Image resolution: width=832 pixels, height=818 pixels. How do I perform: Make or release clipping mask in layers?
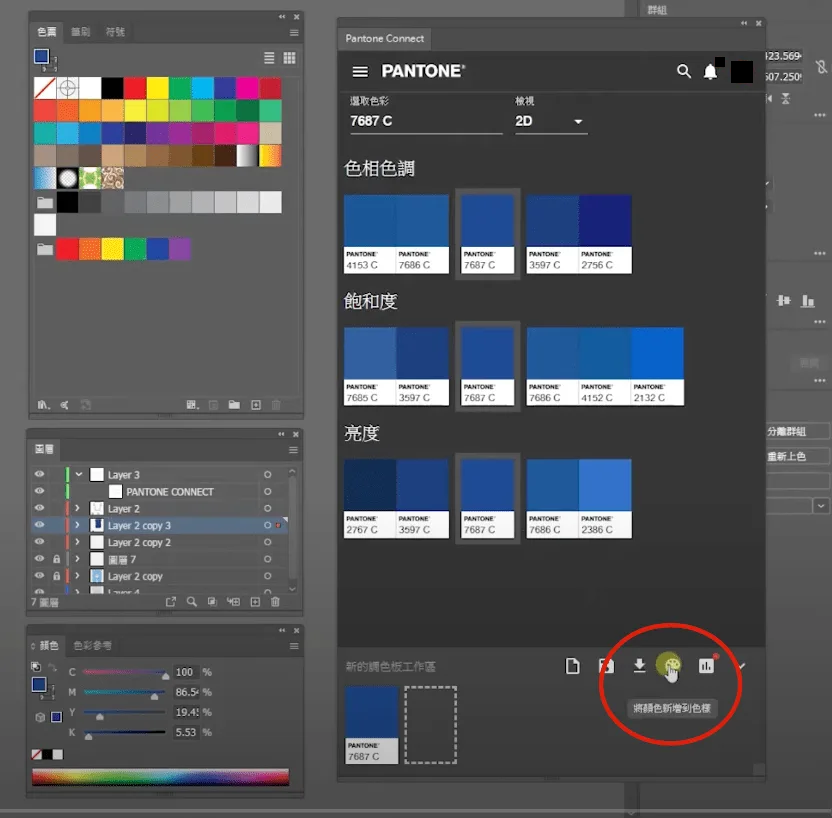212,602
